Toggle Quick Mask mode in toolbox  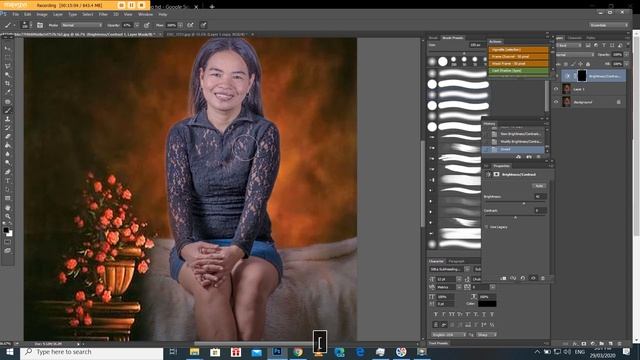pyautogui.click(x=7, y=242)
